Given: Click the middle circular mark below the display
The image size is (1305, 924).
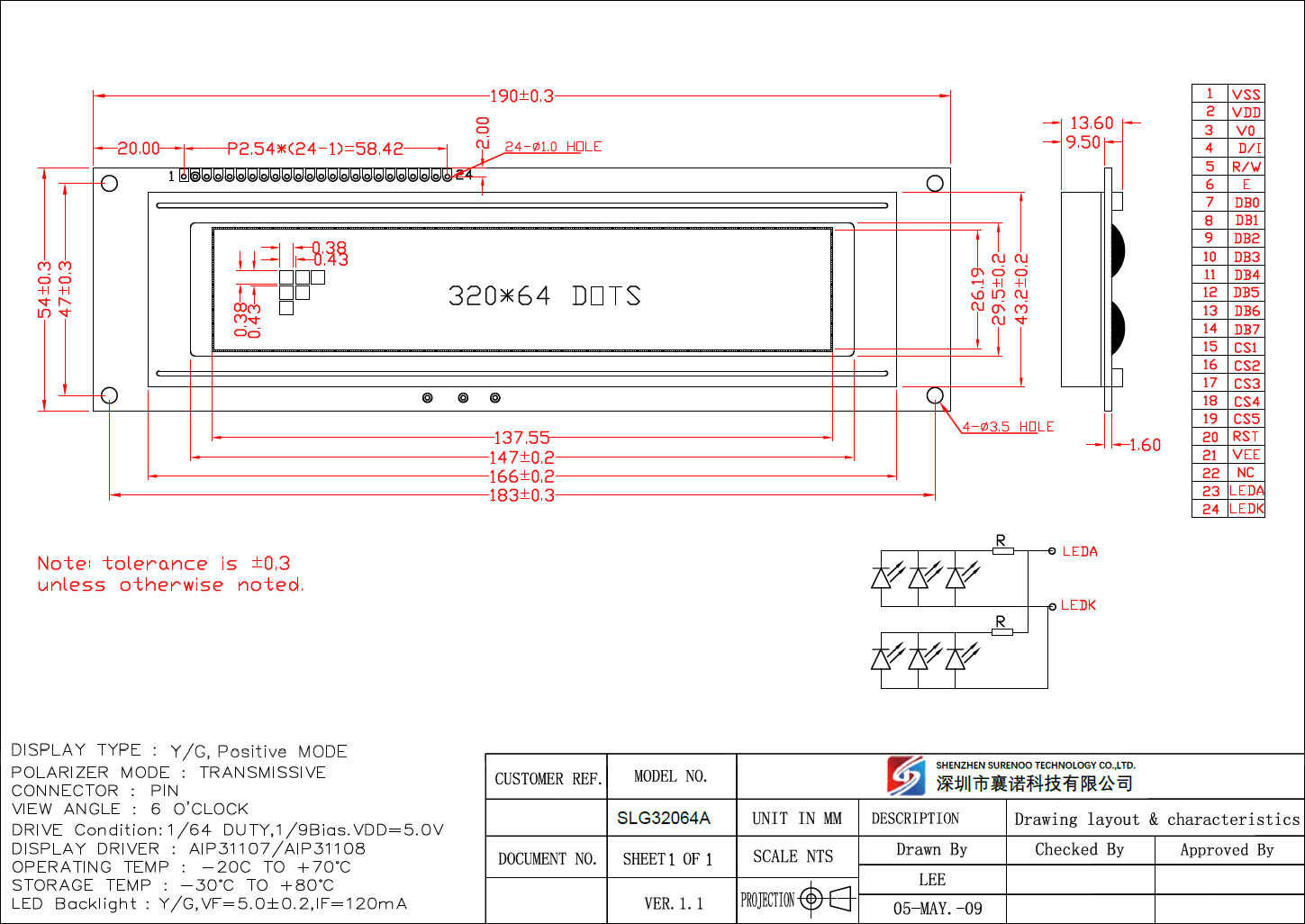Looking at the screenshot, I should (463, 398).
